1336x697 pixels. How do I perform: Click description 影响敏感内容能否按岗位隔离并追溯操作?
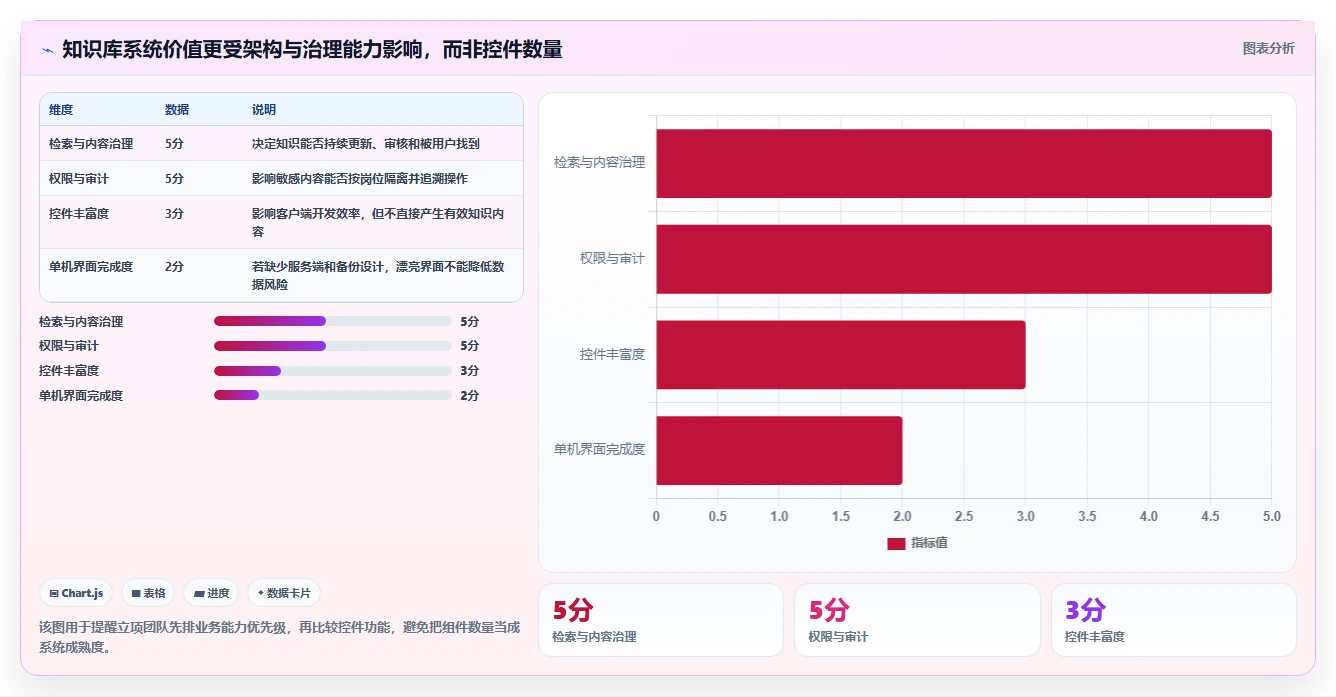(360, 179)
